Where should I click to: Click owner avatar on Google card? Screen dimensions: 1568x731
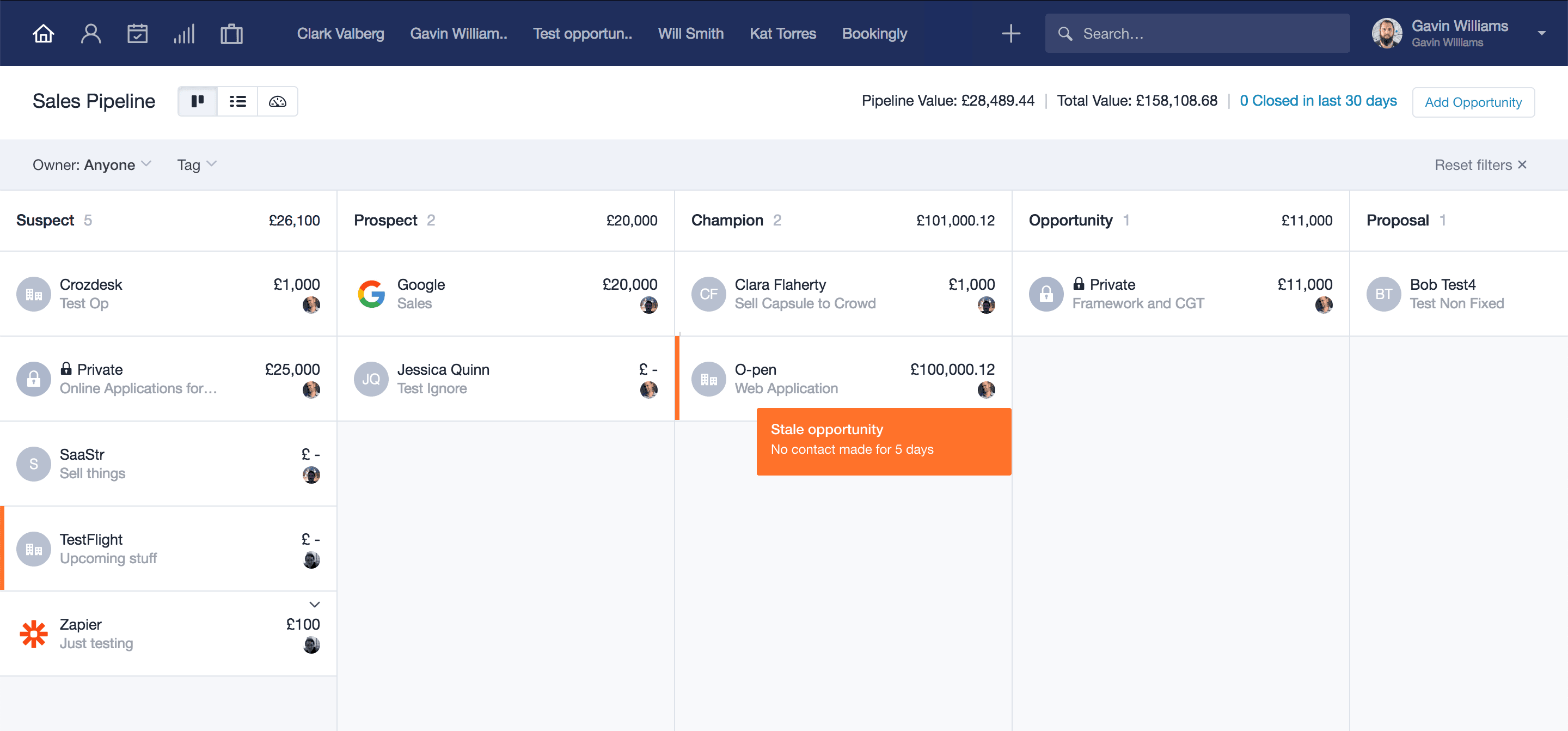(649, 304)
